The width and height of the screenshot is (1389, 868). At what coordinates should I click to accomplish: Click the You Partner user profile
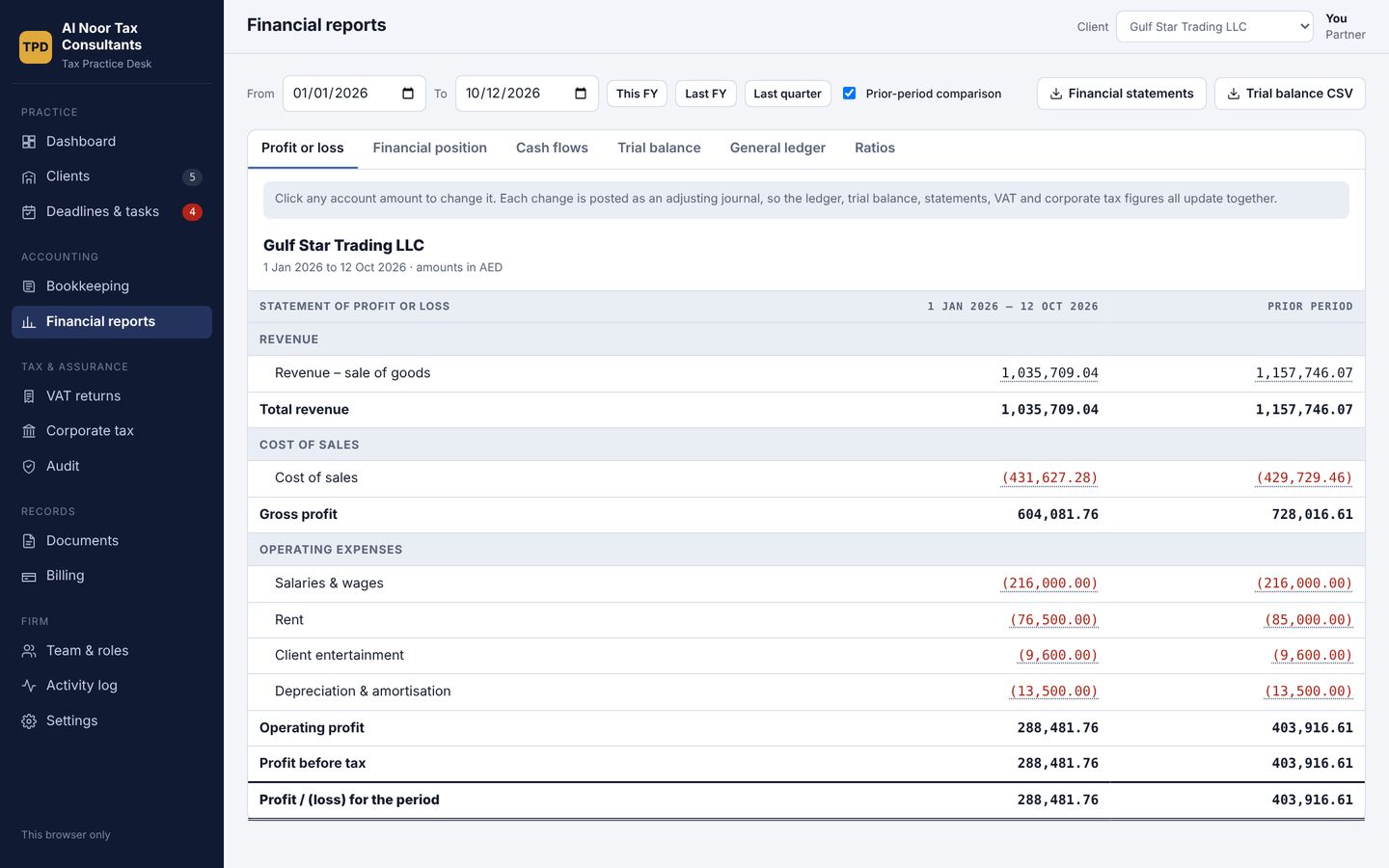click(x=1345, y=27)
